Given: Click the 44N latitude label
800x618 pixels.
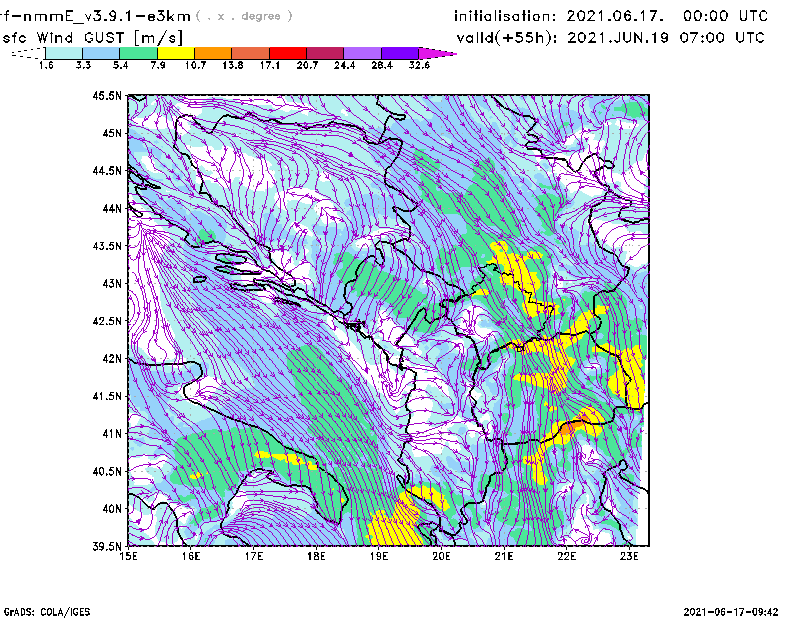Looking at the screenshot, I should [x=112, y=209].
